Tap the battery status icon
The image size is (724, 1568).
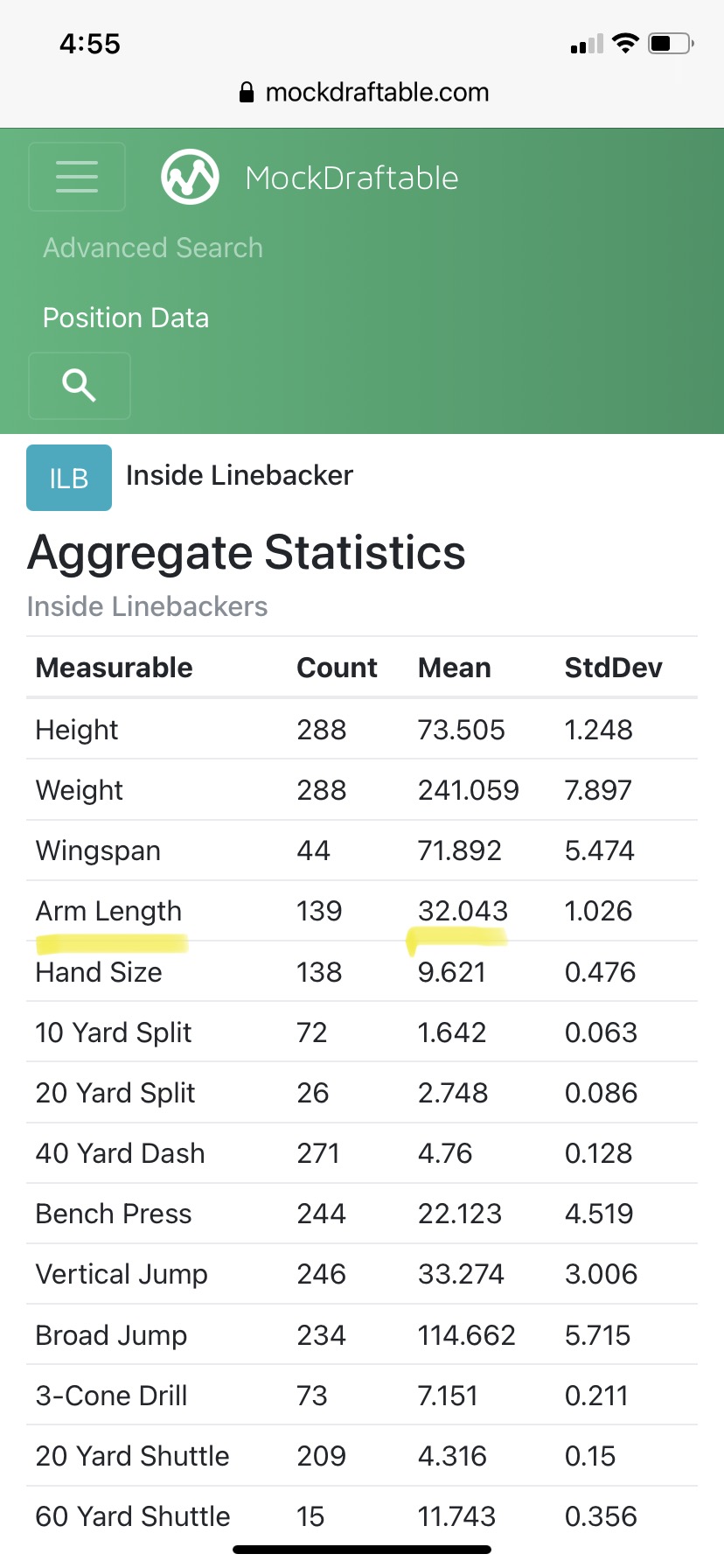[x=670, y=43]
